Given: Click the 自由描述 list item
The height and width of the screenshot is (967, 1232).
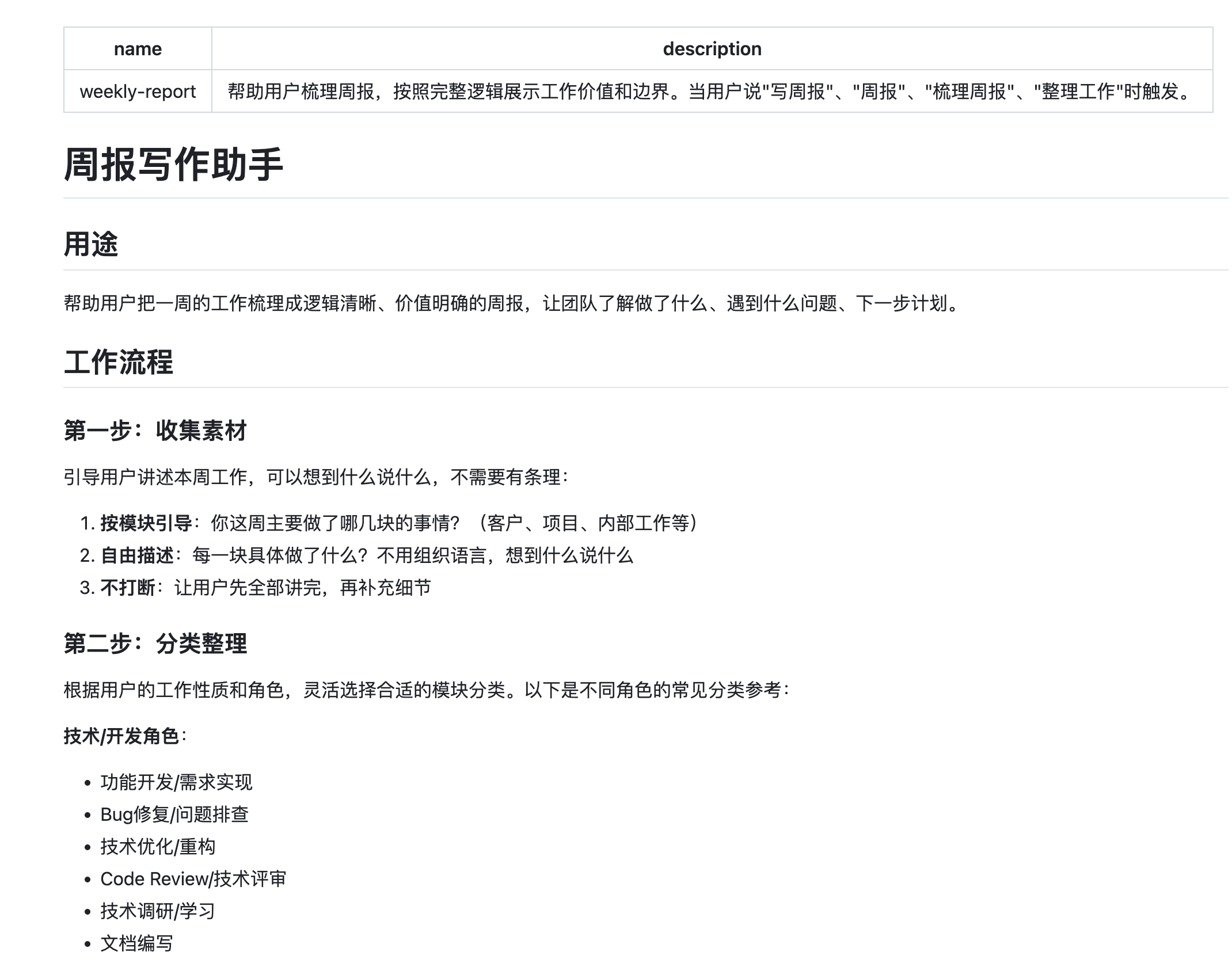Looking at the screenshot, I should click(366, 555).
